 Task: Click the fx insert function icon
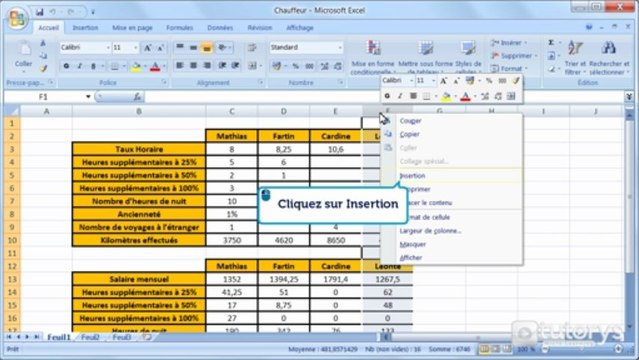(137, 97)
